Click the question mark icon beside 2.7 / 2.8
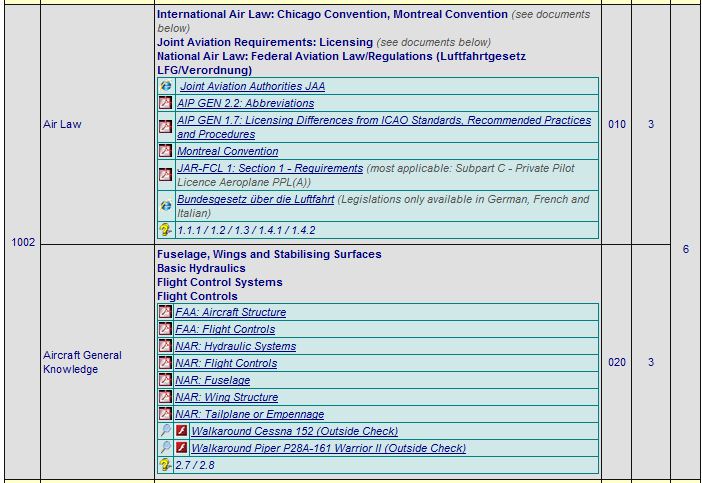The image size is (702, 483). coord(165,465)
